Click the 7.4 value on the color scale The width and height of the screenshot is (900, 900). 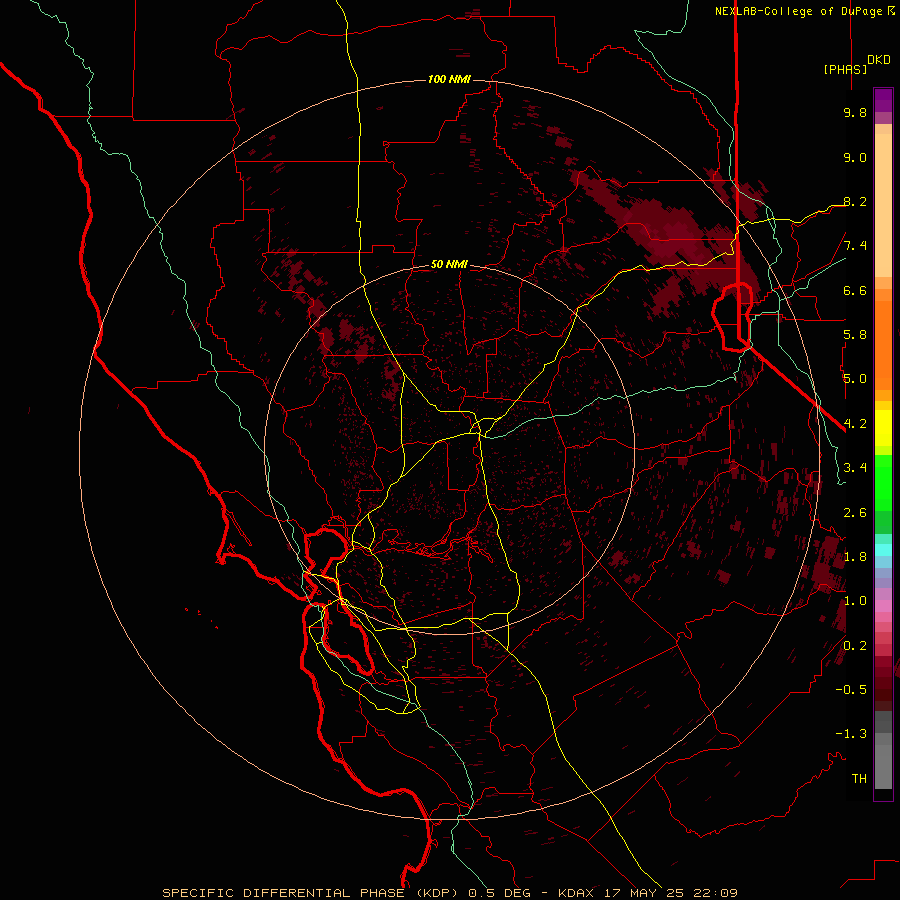pos(855,246)
